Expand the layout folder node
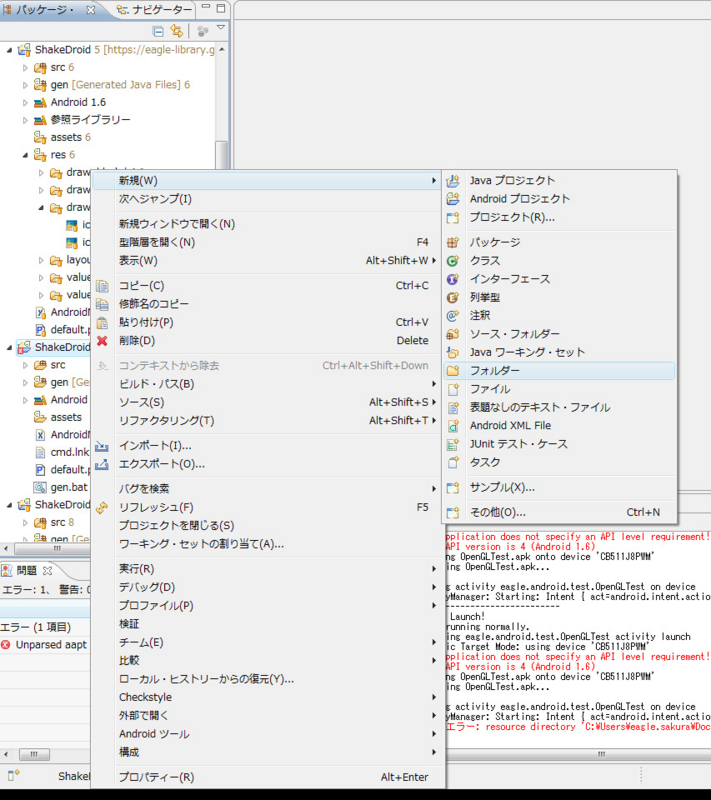 click(41, 260)
